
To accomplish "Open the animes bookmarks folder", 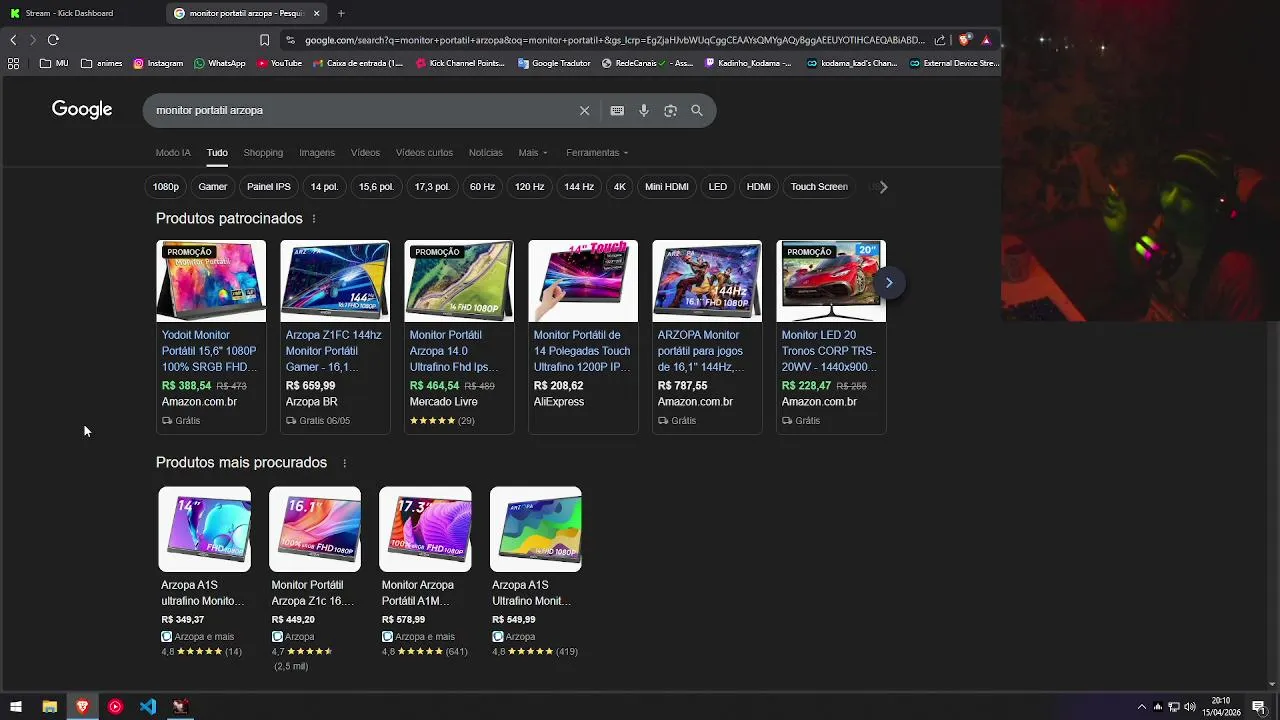I will (101, 63).
